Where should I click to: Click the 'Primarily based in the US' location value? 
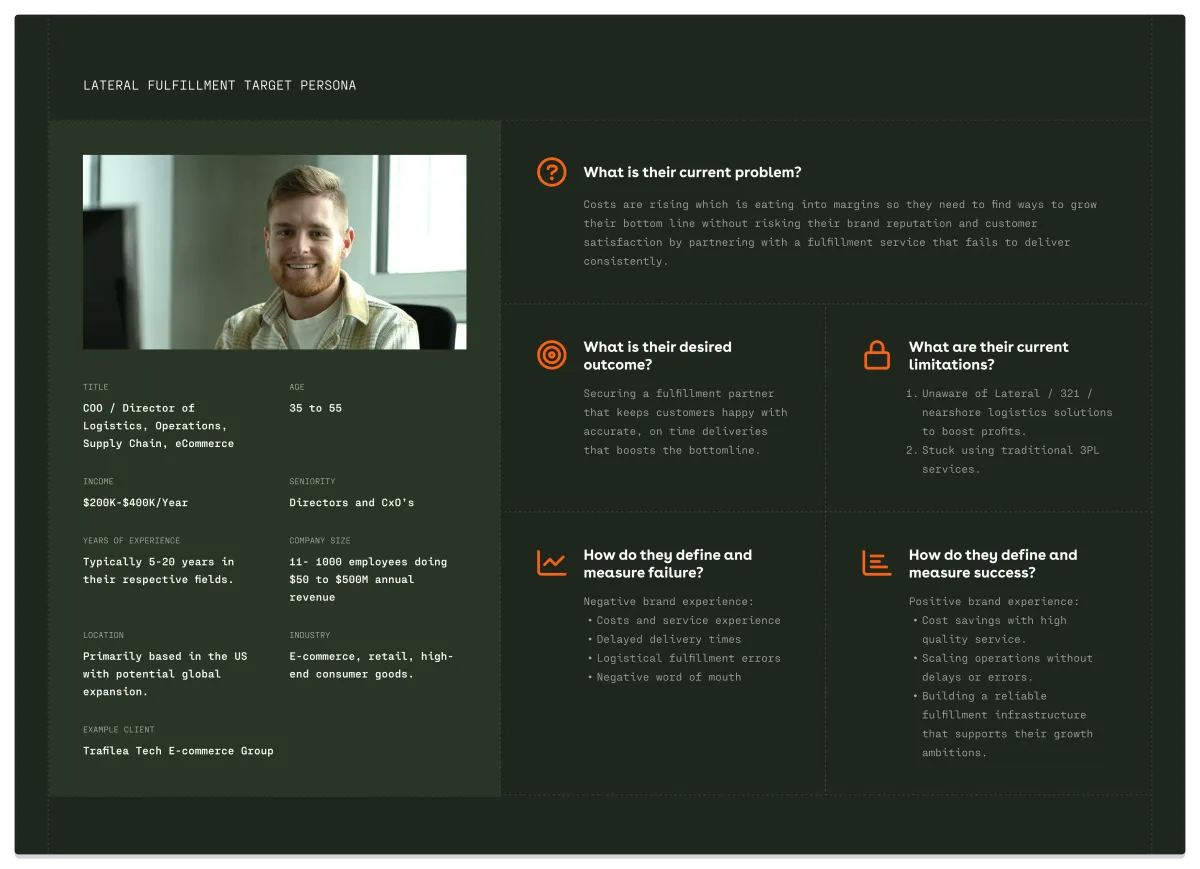click(165, 674)
